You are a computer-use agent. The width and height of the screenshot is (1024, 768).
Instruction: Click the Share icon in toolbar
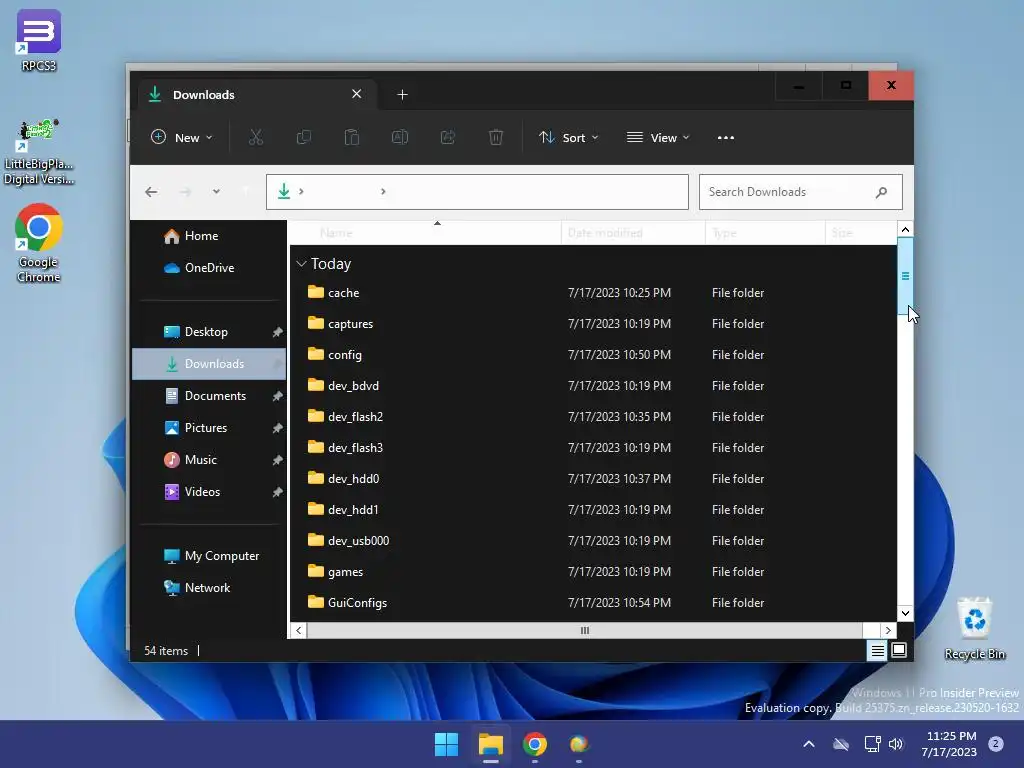(x=448, y=137)
